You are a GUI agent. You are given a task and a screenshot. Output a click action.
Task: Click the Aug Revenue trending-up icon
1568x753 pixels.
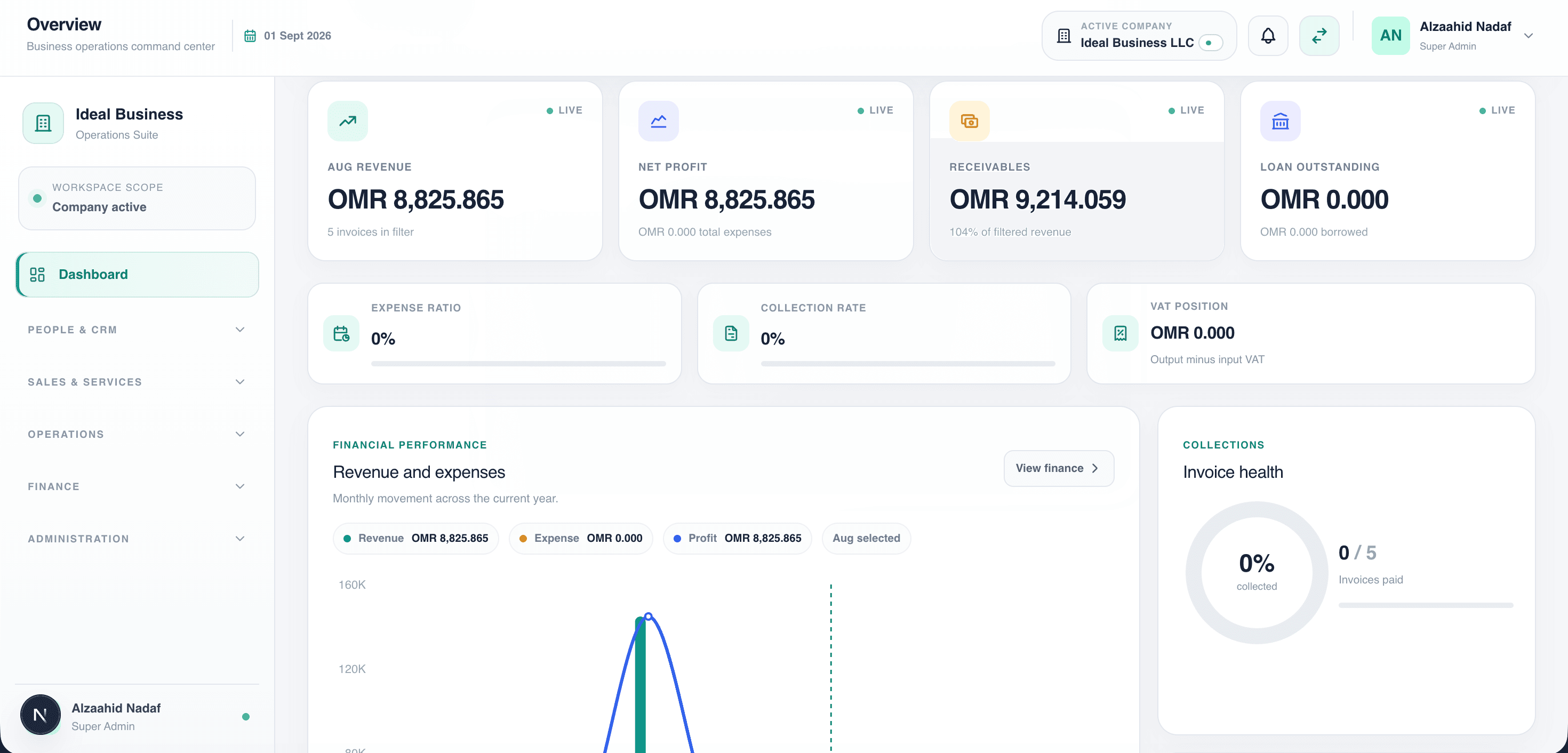click(x=348, y=121)
